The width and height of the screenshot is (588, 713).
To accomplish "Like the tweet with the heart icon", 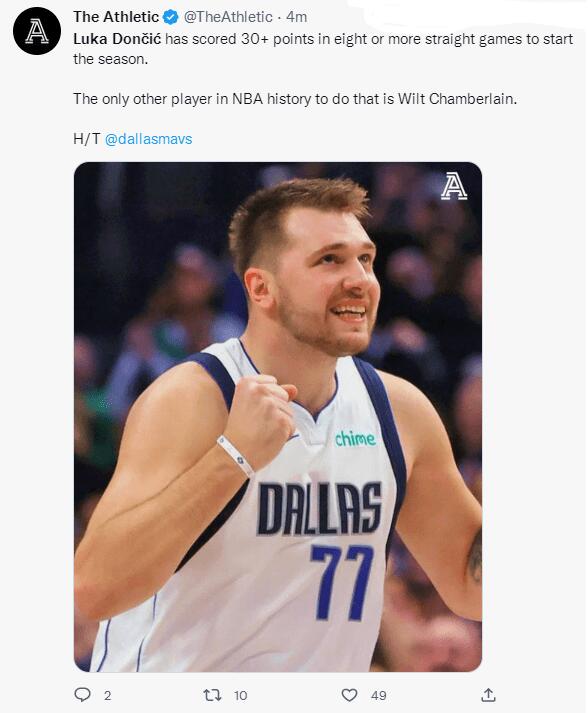I will tap(349, 695).
